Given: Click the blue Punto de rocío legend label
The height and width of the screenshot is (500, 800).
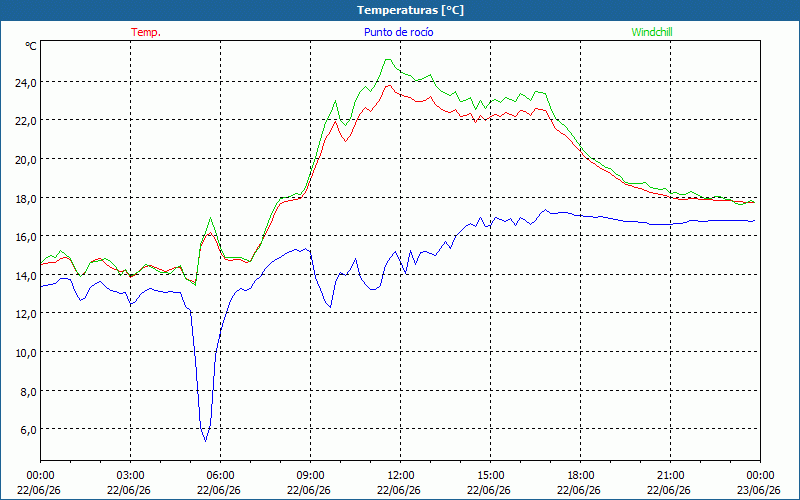Looking at the screenshot, I should 398,32.
